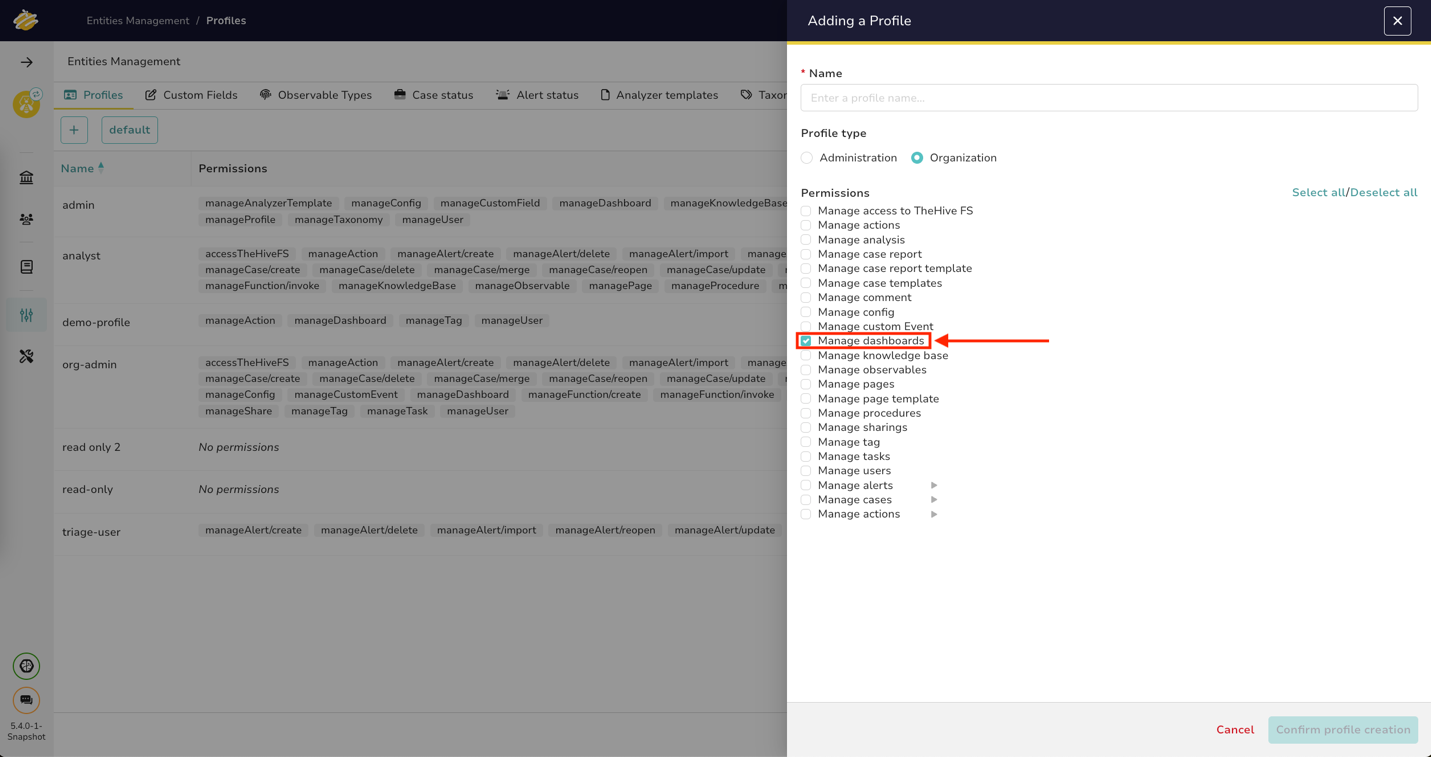The width and height of the screenshot is (1431, 757).
Task: Cancel the profile creation dialog
Action: [x=1234, y=729]
